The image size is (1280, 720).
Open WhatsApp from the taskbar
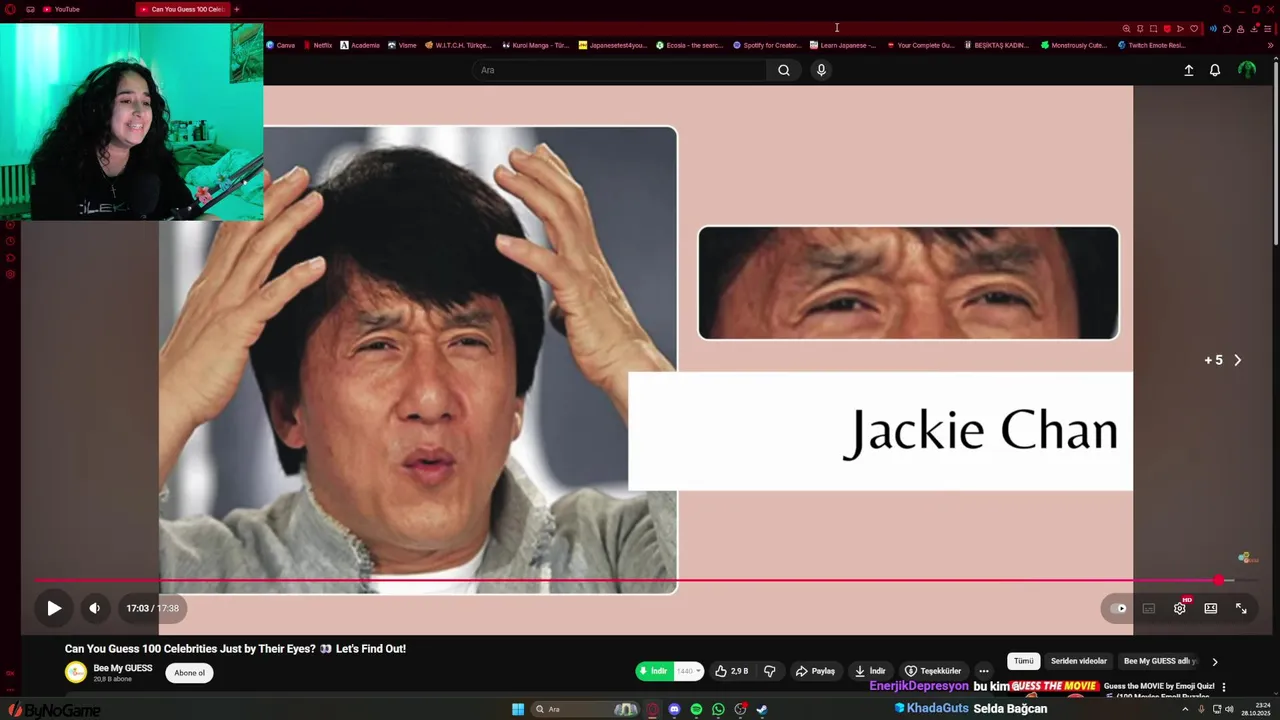tap(718, 709)
